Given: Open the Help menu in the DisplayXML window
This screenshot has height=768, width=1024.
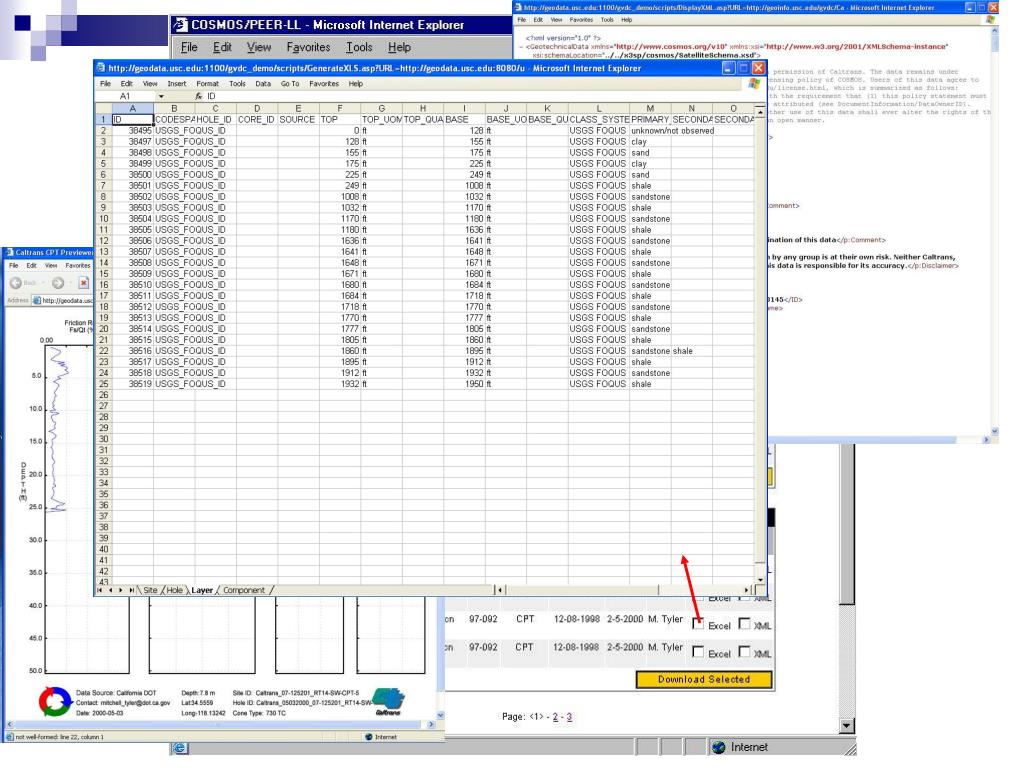Looking at the screenshot, I should pos(627,20).
